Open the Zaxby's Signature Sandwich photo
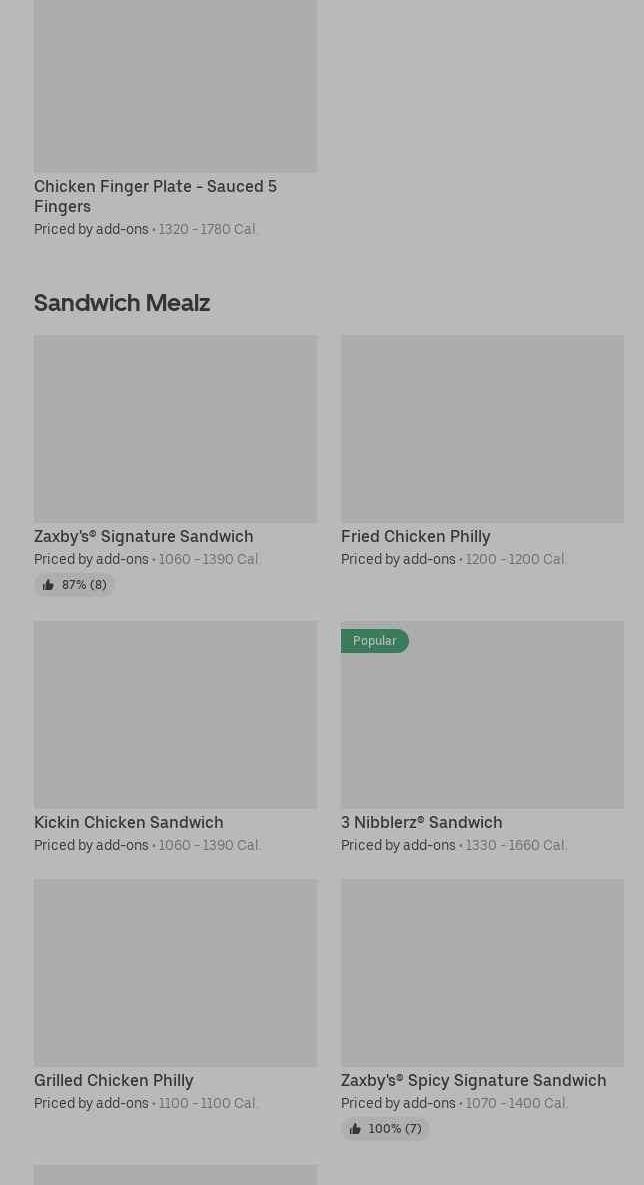 [x=175, y=428]
